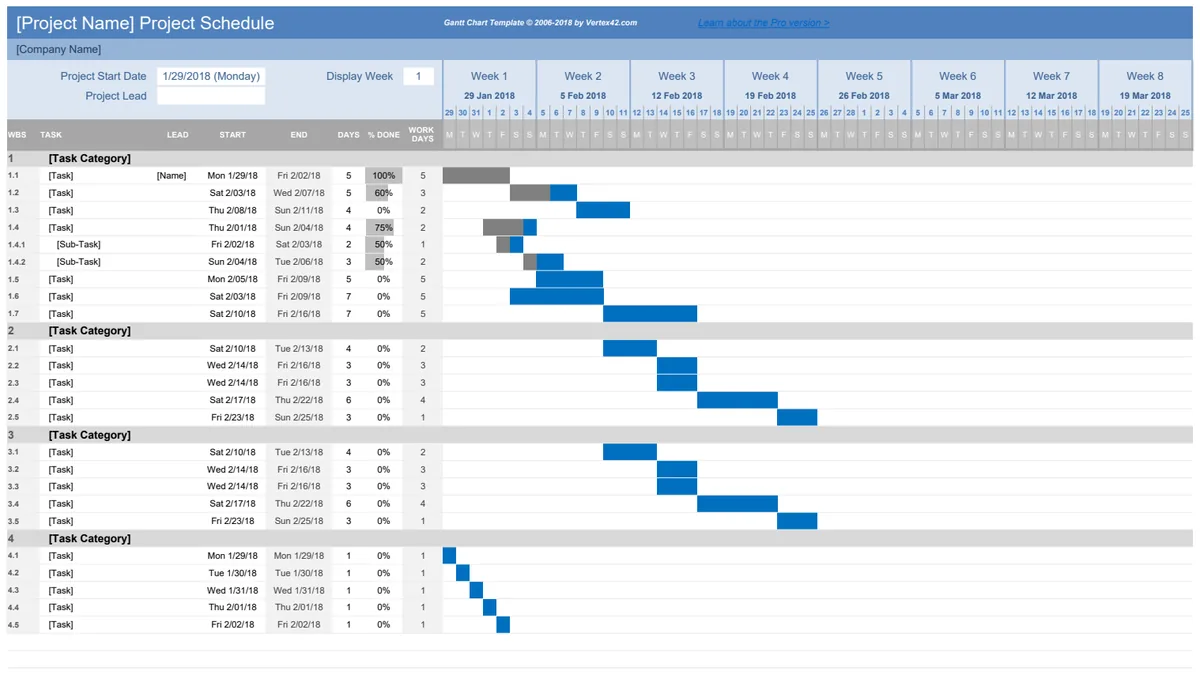Click the 'Week 1' timeline header
Viewport: 1200px width, 675px height.
489,76
